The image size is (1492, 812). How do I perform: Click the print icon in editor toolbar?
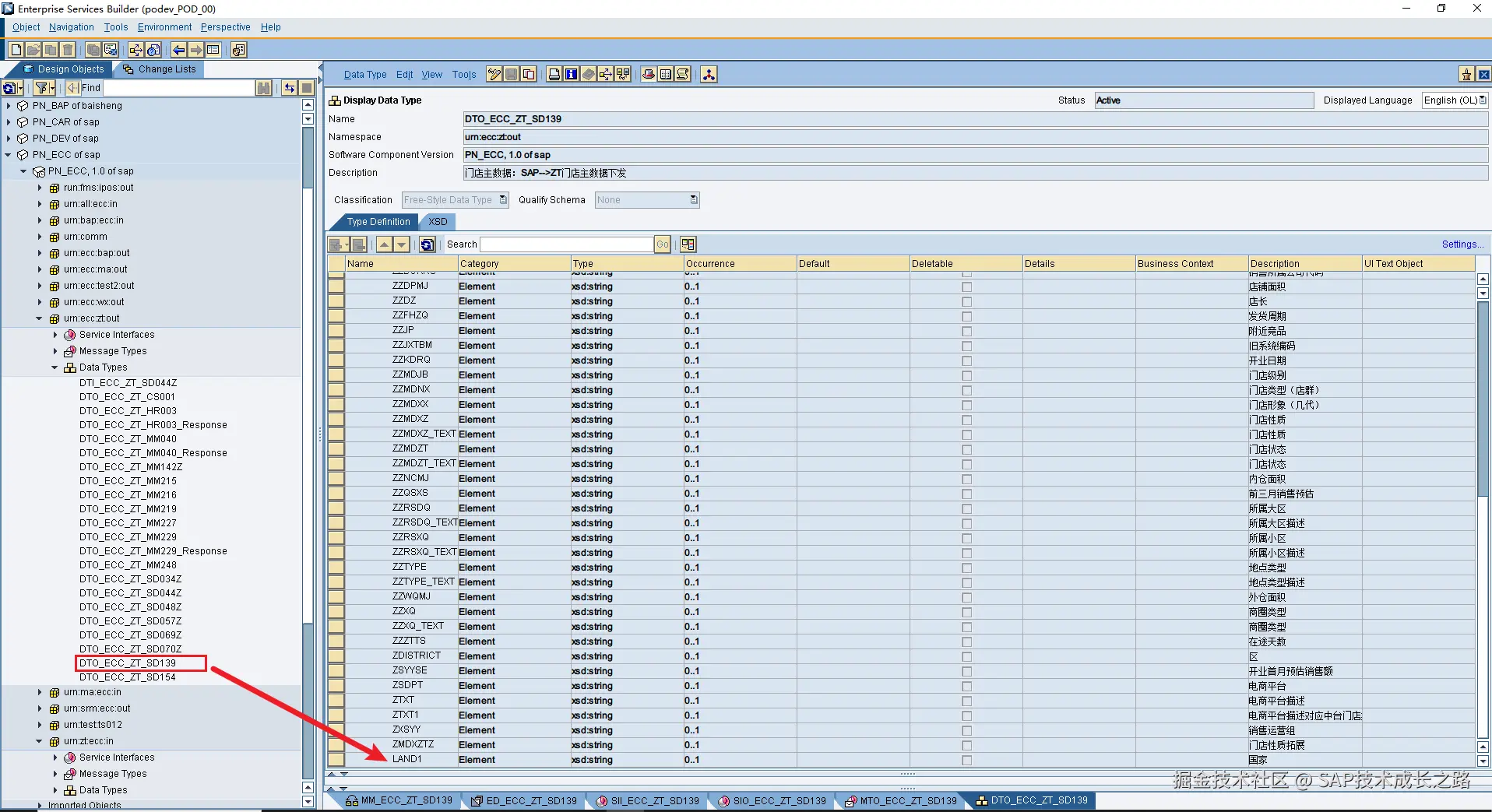click(x=554, y=75)
